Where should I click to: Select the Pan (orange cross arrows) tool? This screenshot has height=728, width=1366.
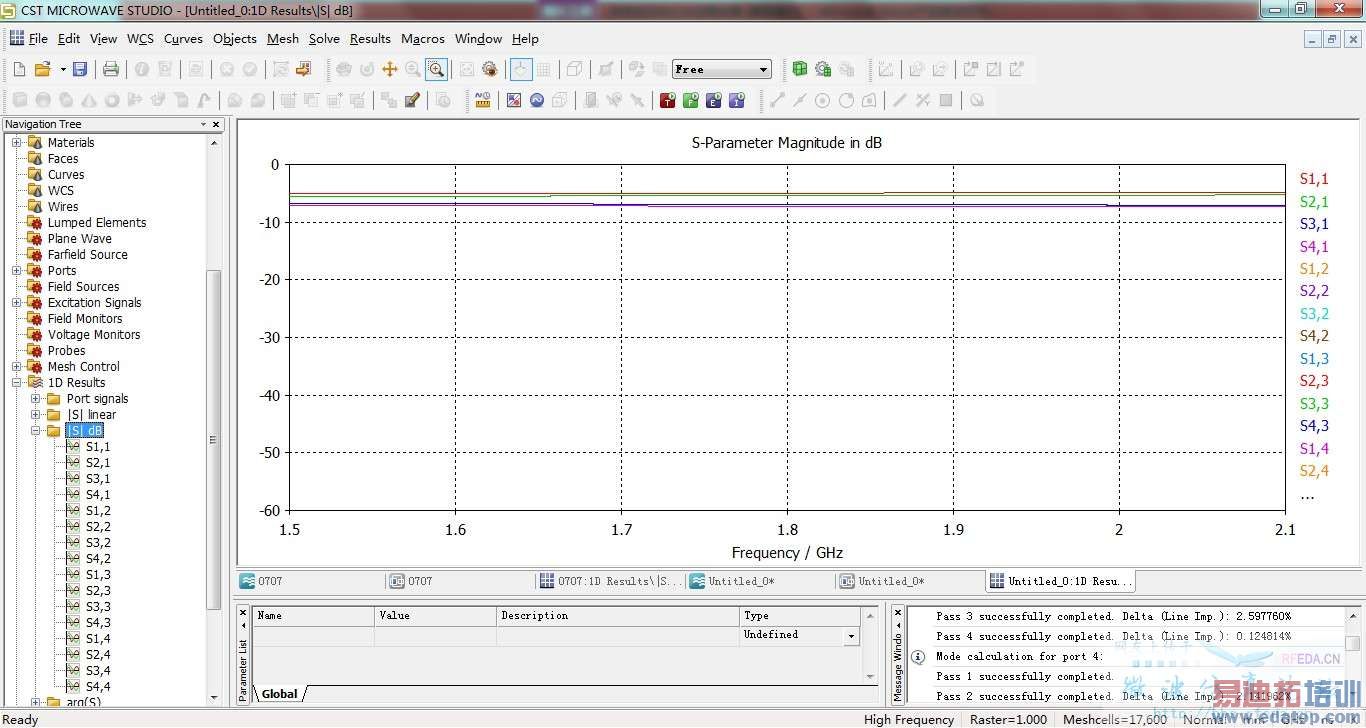click(x=390, y=69)
